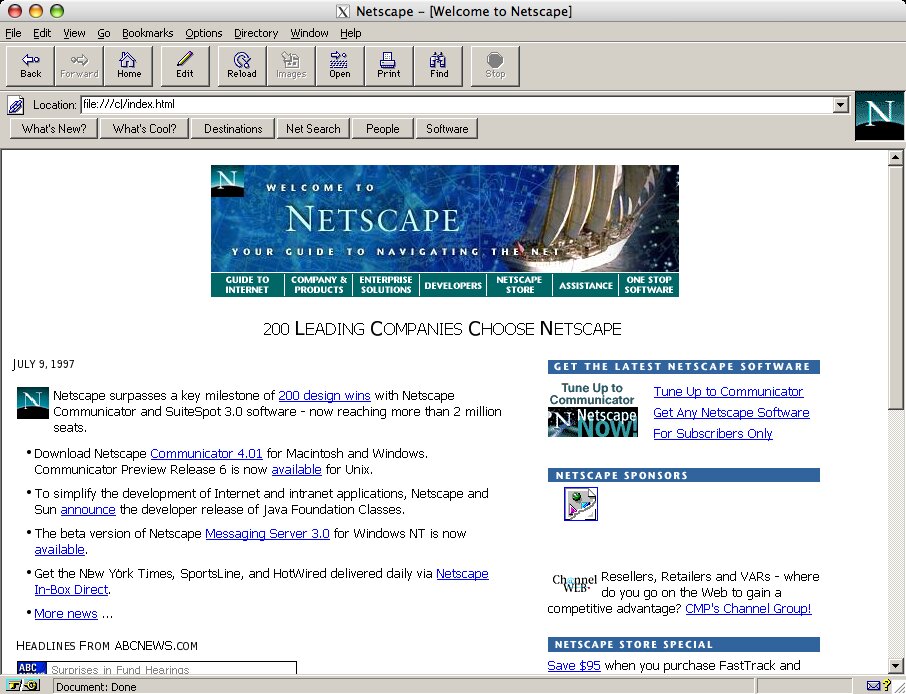Follow the Messaging Server 3.0 link
Screen dimensions: 906x694
point(268,533)
